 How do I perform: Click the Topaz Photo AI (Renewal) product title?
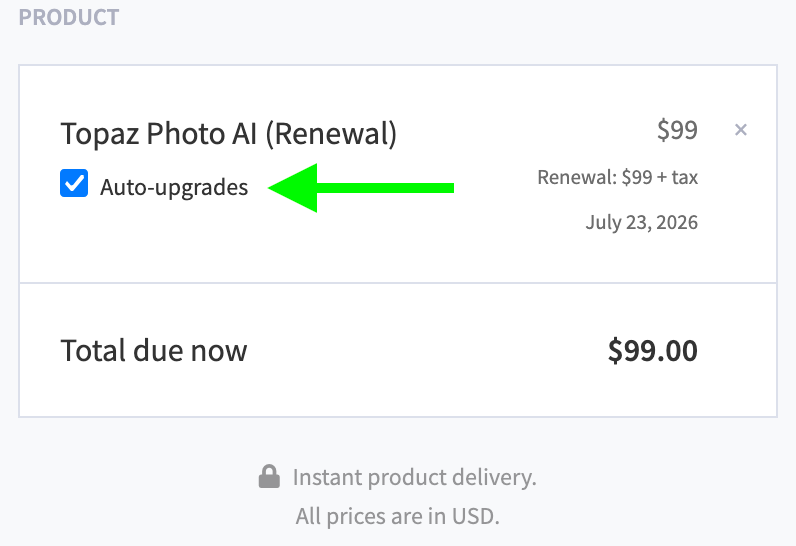(x=228, y=134)
